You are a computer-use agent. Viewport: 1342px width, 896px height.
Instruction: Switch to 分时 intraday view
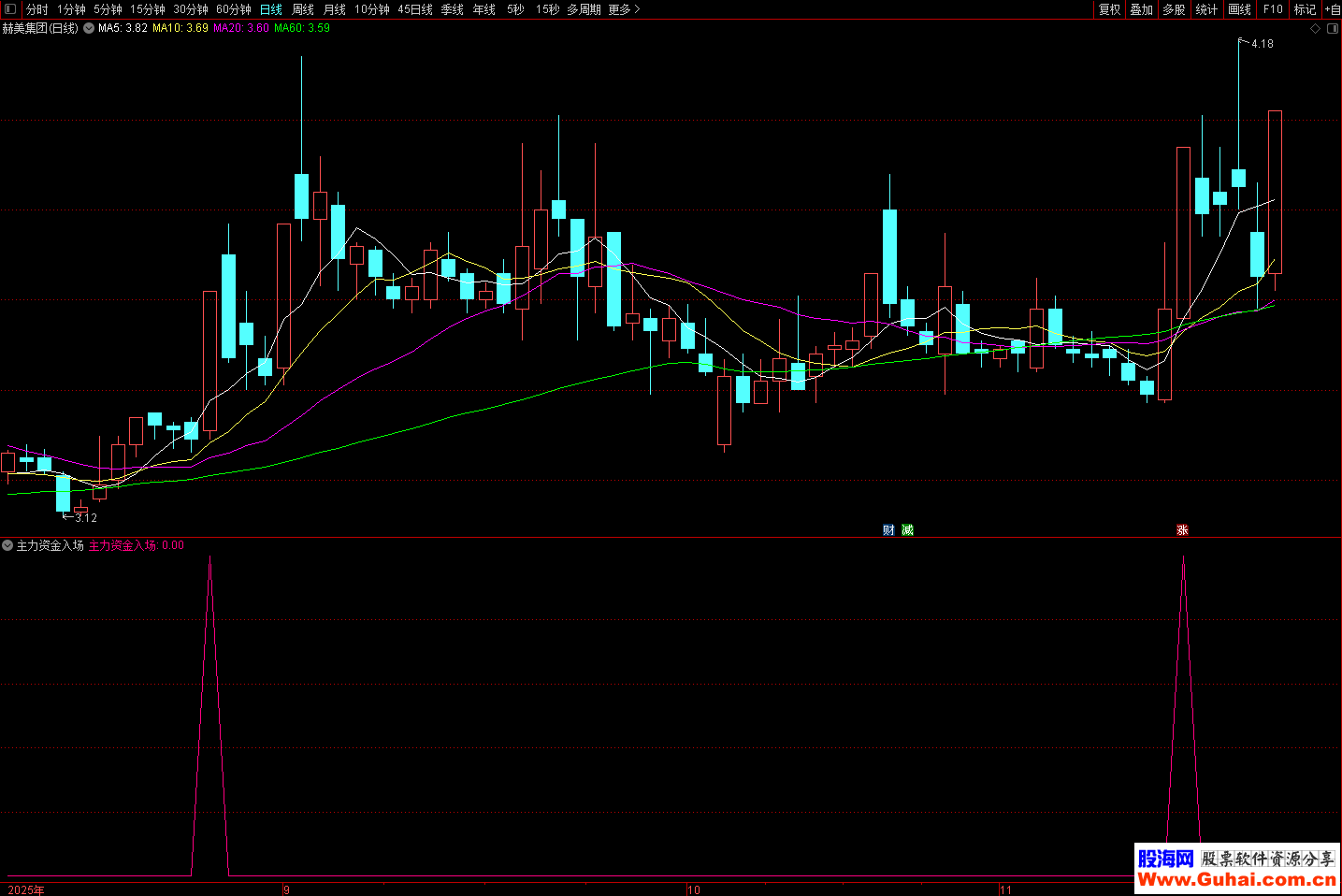click(x=37, y=9)
